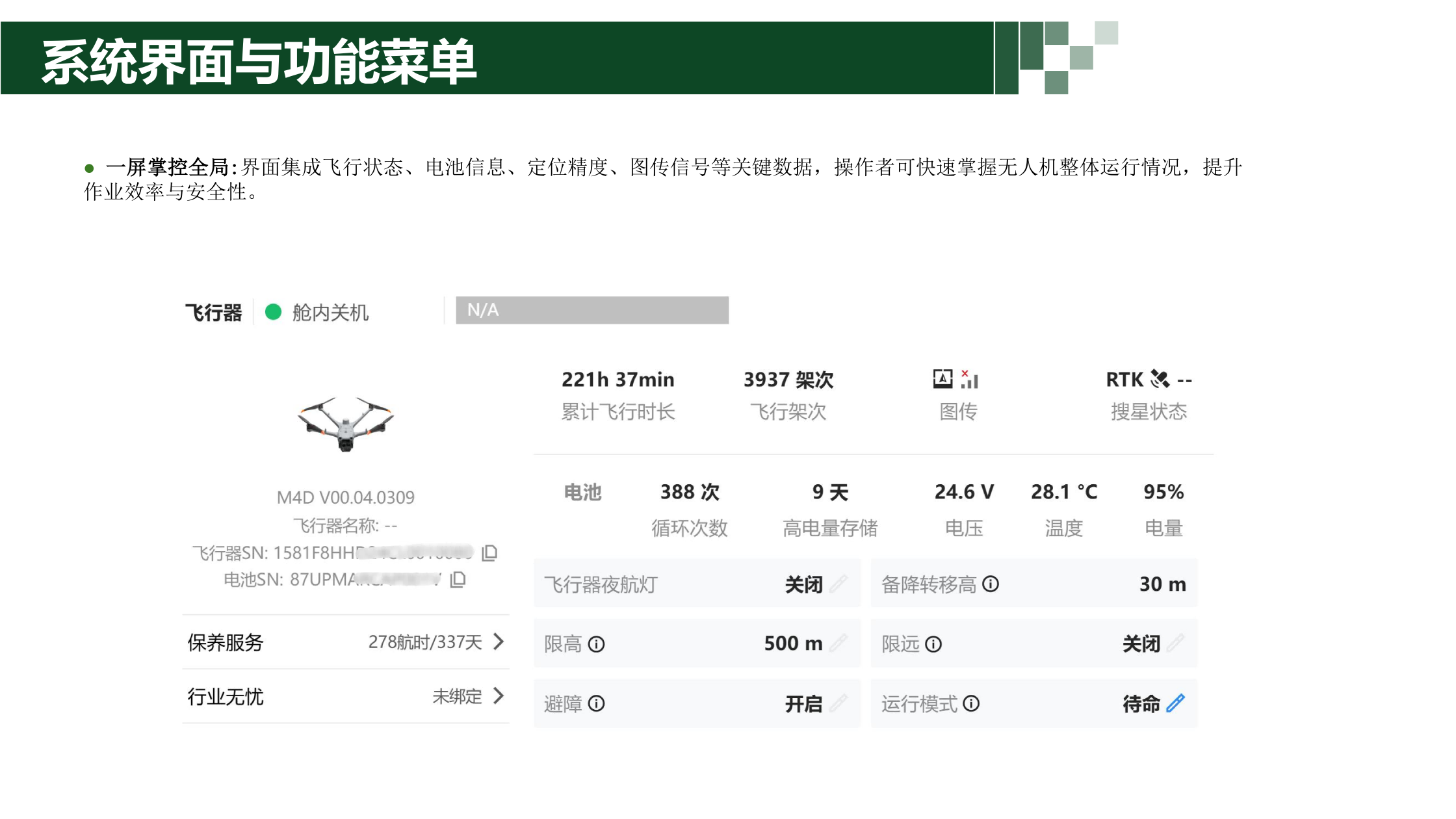Edit the night navigation light setting
Viewport: 1456px width, 819px height.
click(x=838, y=584)
